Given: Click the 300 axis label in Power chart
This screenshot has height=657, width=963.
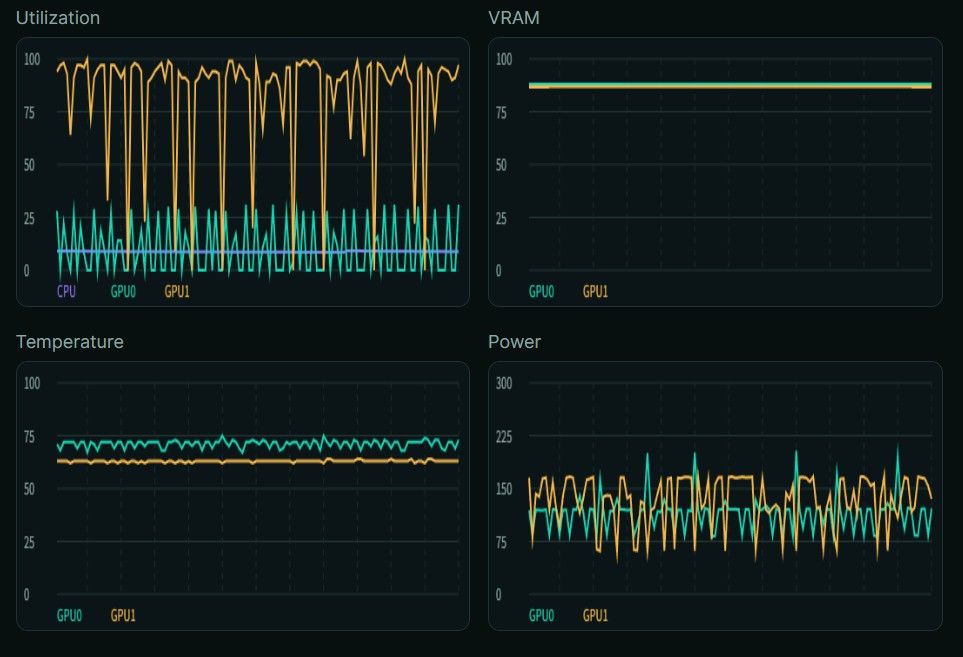Looking at the screenshot, I should 504,383.
